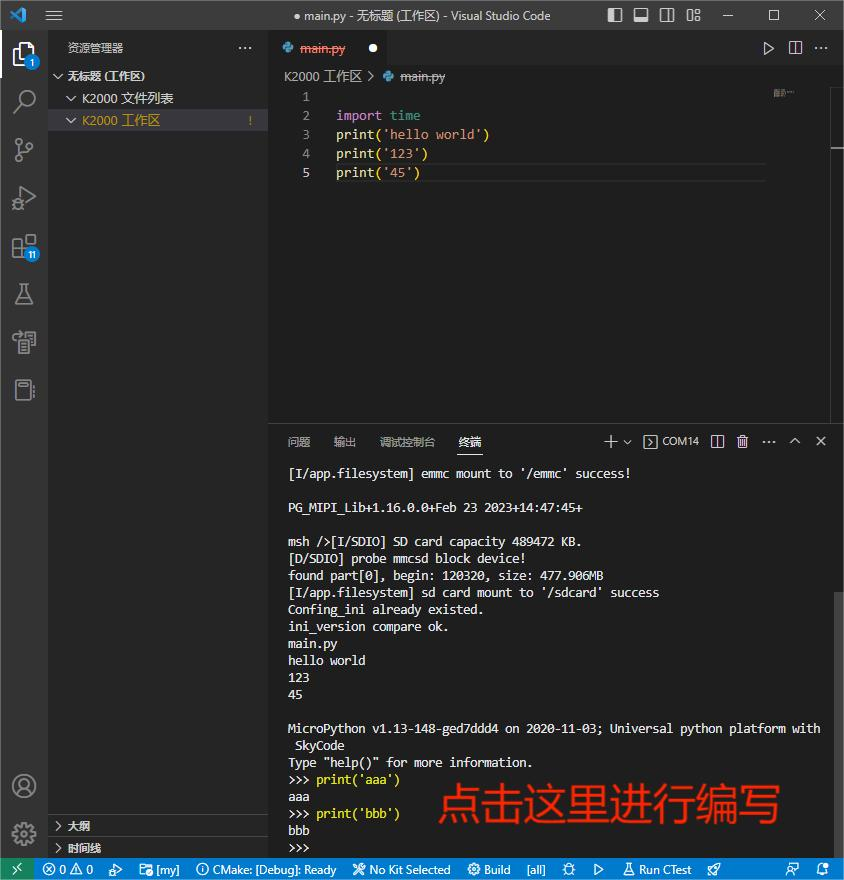The image size is (844, 880).
Task: Open the Source Control view
Action: [x=24, y=150]
